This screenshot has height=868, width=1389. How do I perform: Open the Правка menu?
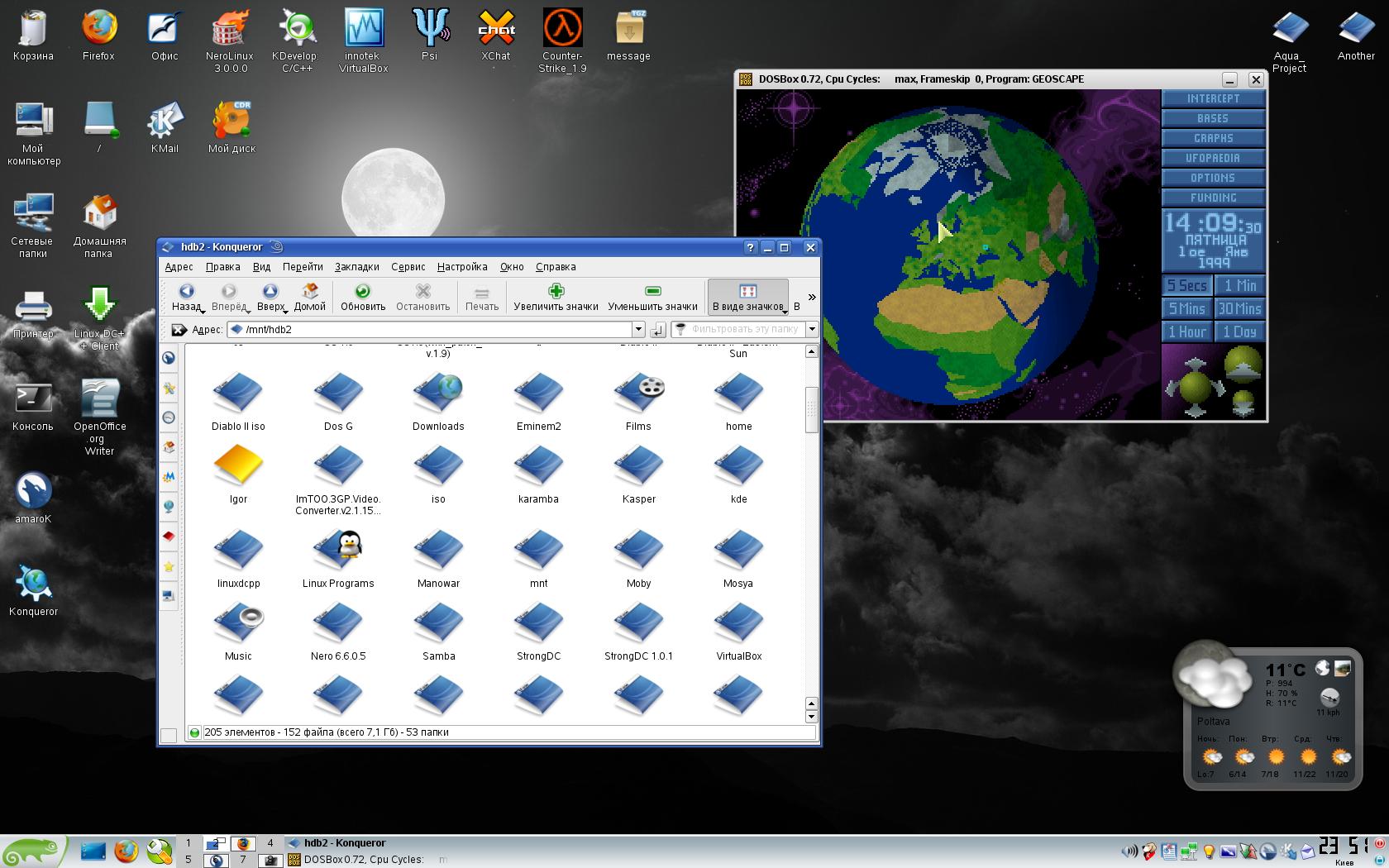point(223,267)
